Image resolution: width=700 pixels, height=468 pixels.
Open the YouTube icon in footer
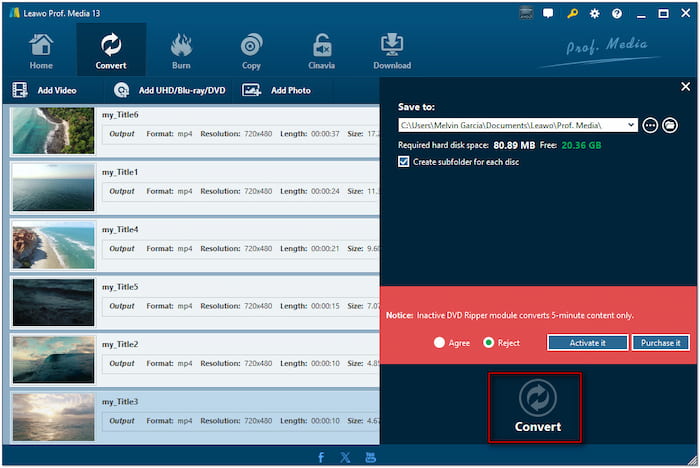pyautogui.click(x=371, y=457)
